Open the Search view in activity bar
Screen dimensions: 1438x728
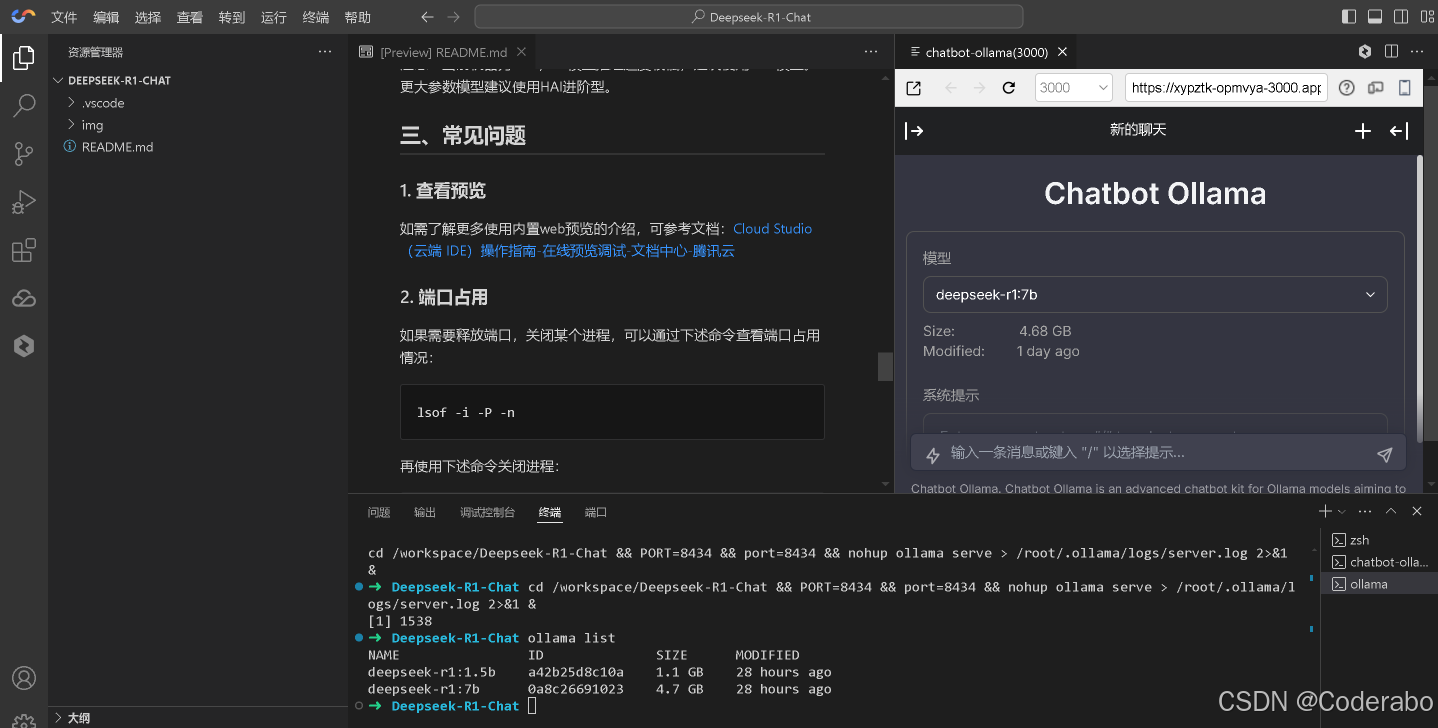[x=24, y=105]
